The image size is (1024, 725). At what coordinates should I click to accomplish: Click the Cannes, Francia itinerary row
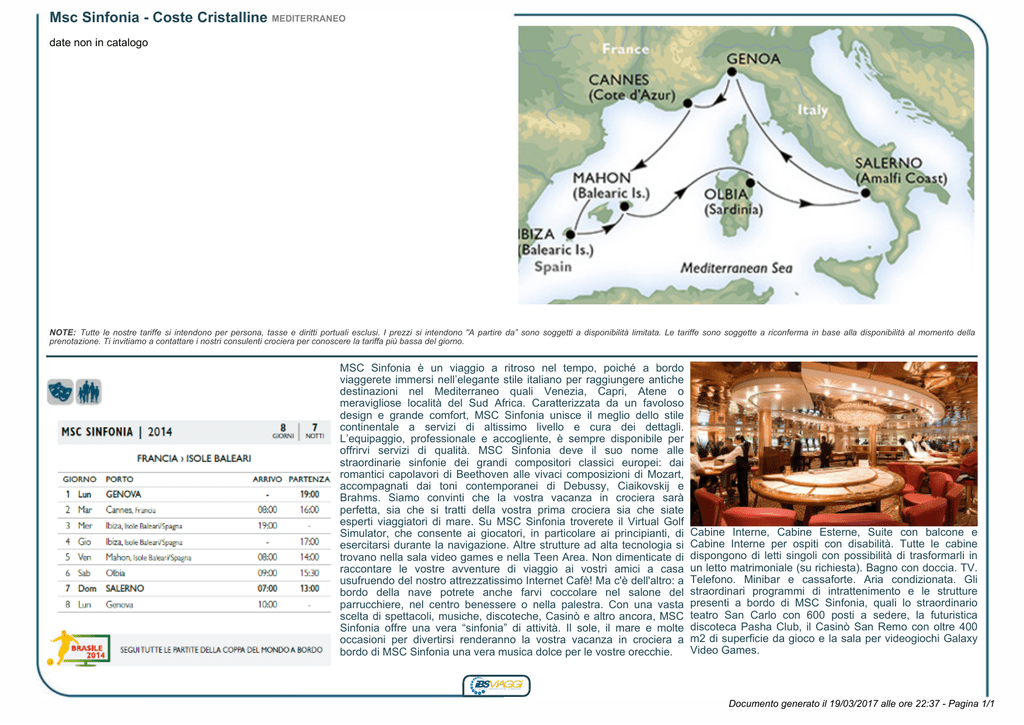pyautogui.click(x=194, y=509)
